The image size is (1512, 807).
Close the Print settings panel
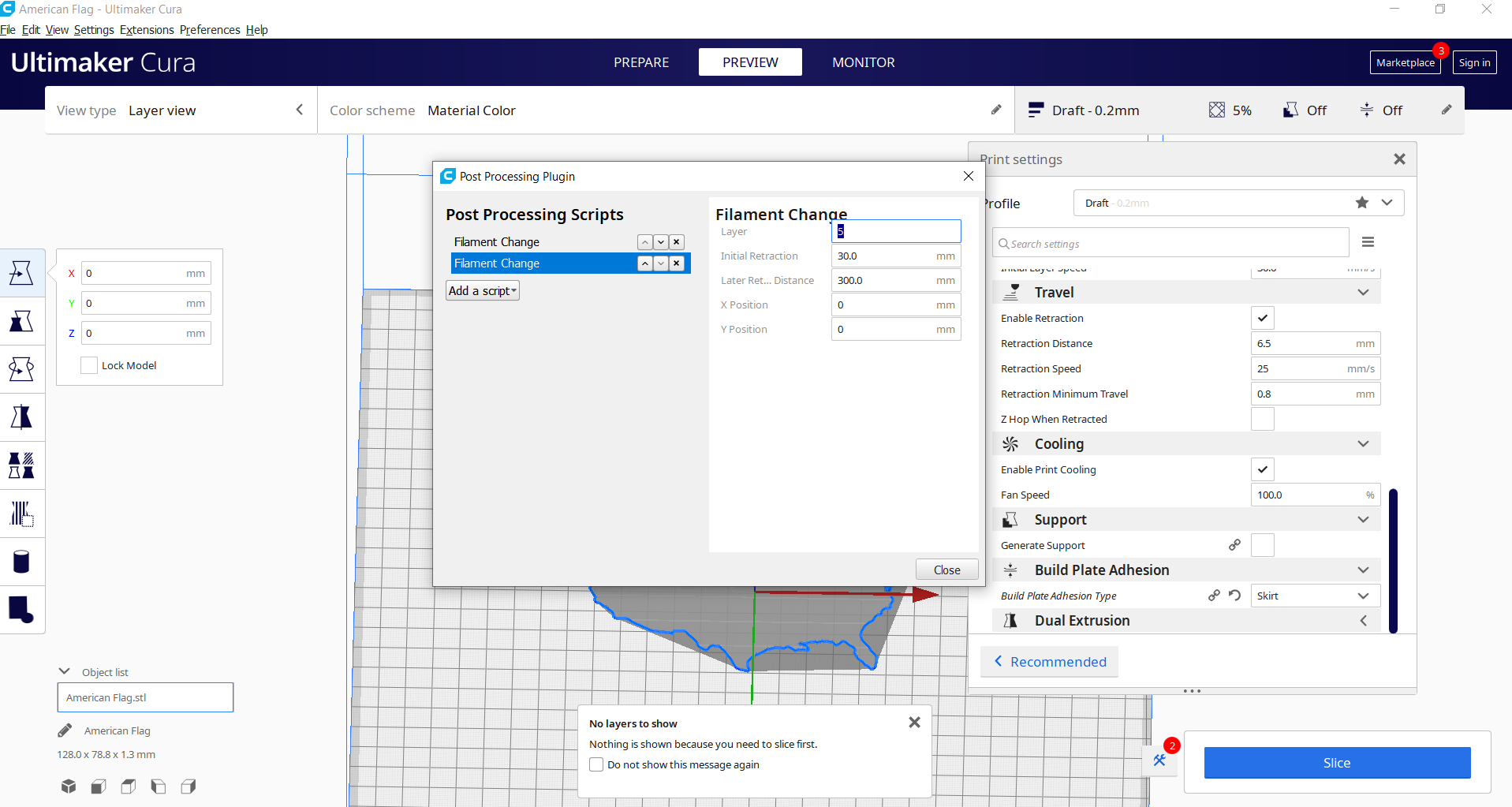pyautogui.click(x=1399, y=159)
